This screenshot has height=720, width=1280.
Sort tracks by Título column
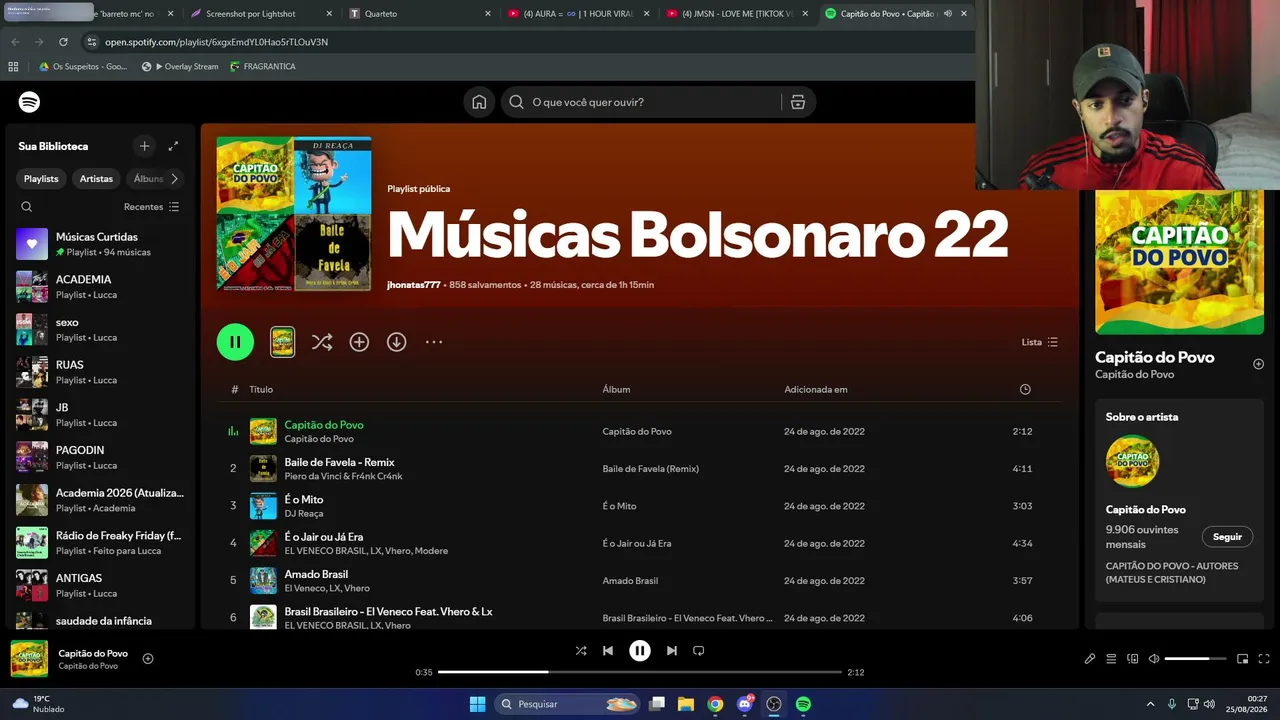point(261,389)
